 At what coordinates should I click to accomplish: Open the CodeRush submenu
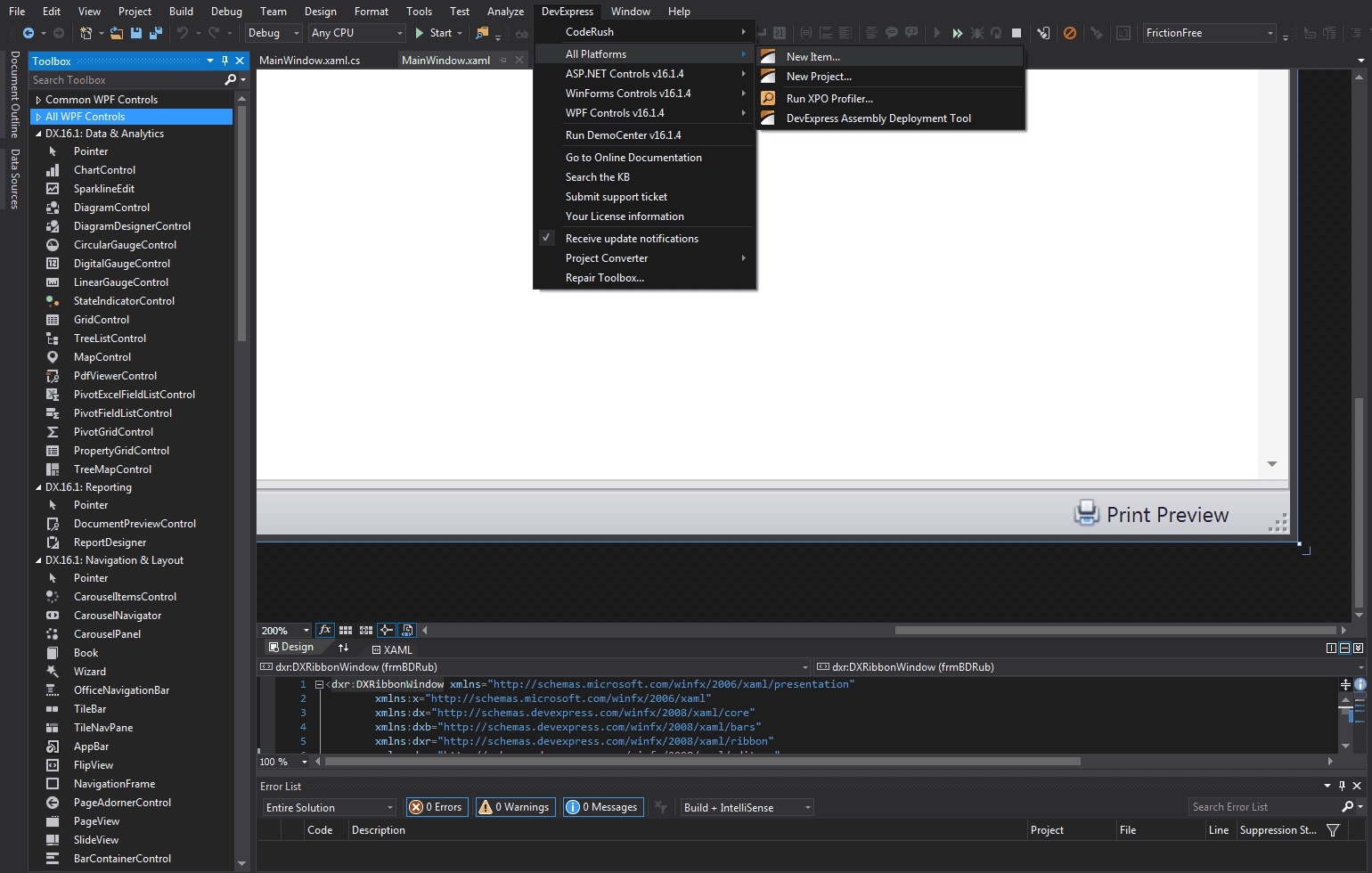[645, 32]
